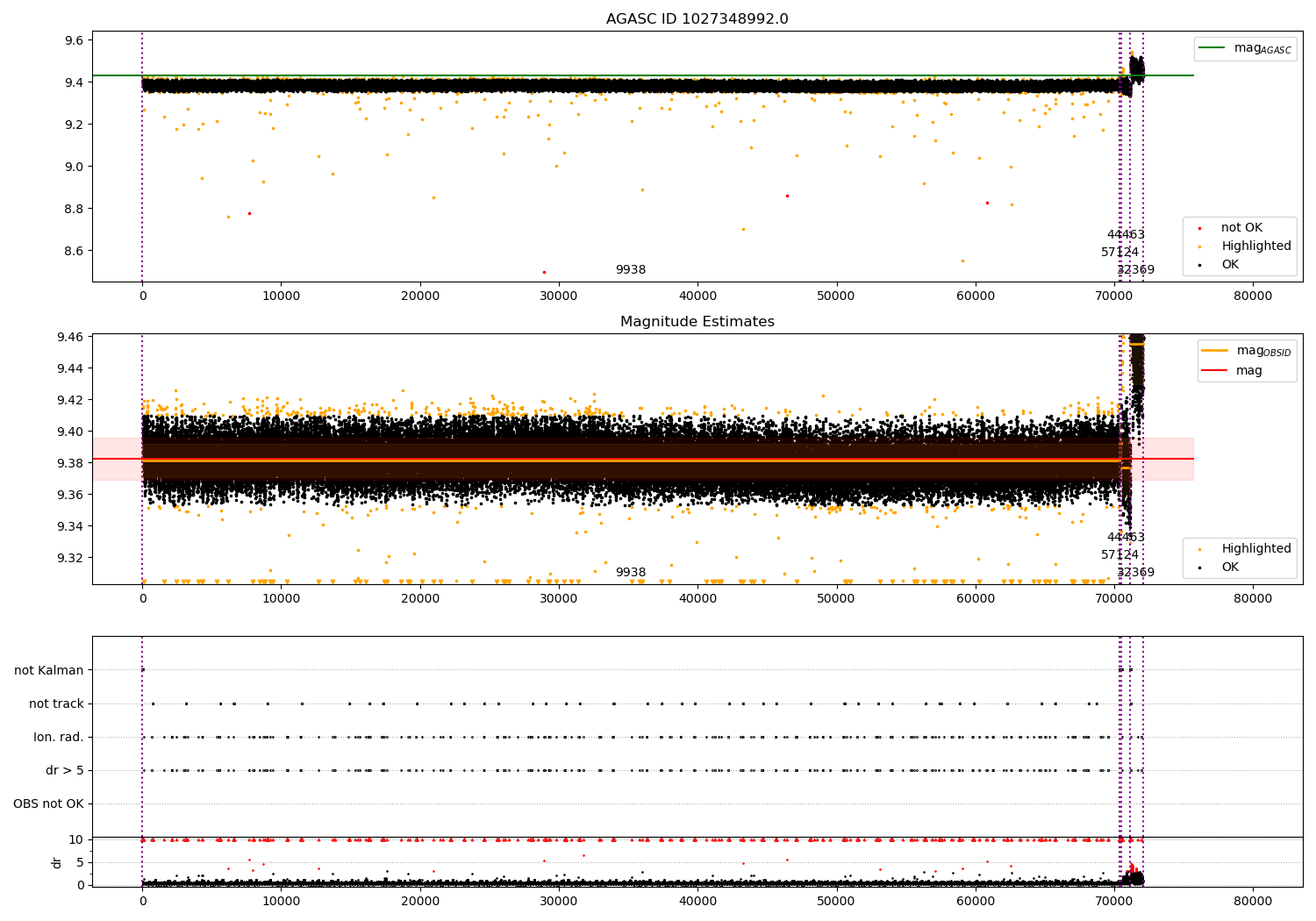
Task: Click the 'Magnitude Estimates' title
Action: coord(697,322)
